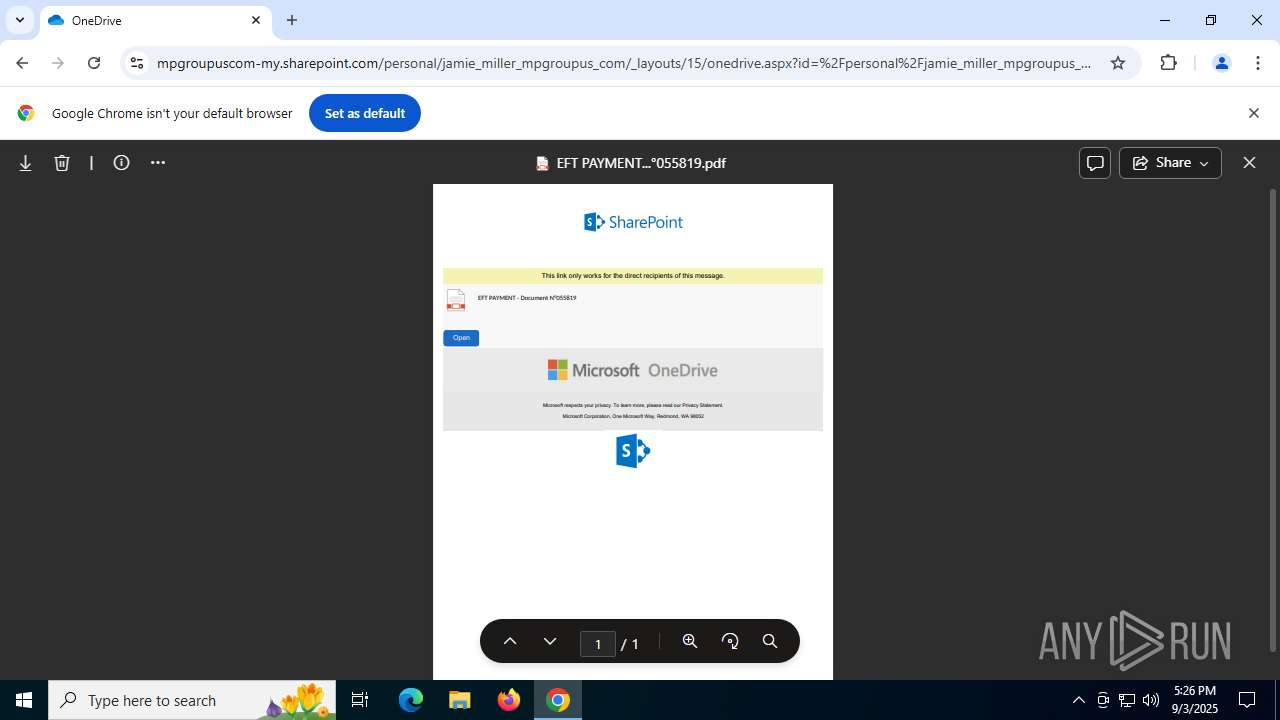The height and width of the screenshot is (720, 1280).
Task: Launch Microsoft Edge from taskbar
Action: (411, 700)
